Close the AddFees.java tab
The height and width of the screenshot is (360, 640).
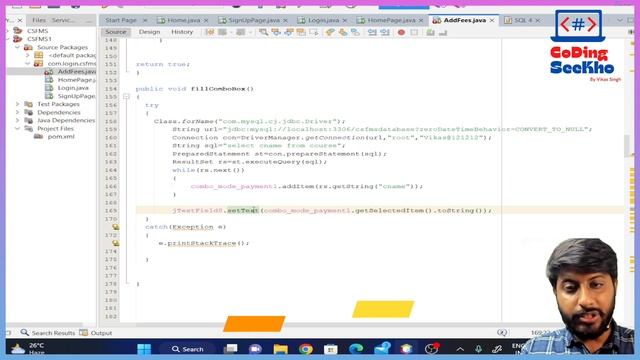(x=492, y=20)
